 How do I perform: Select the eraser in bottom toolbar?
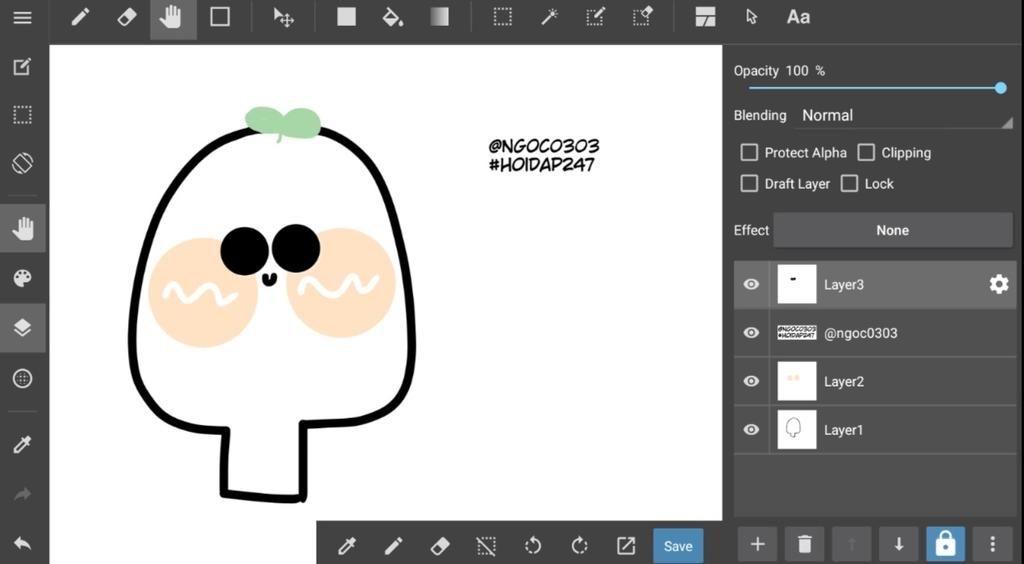coord(440,546)
